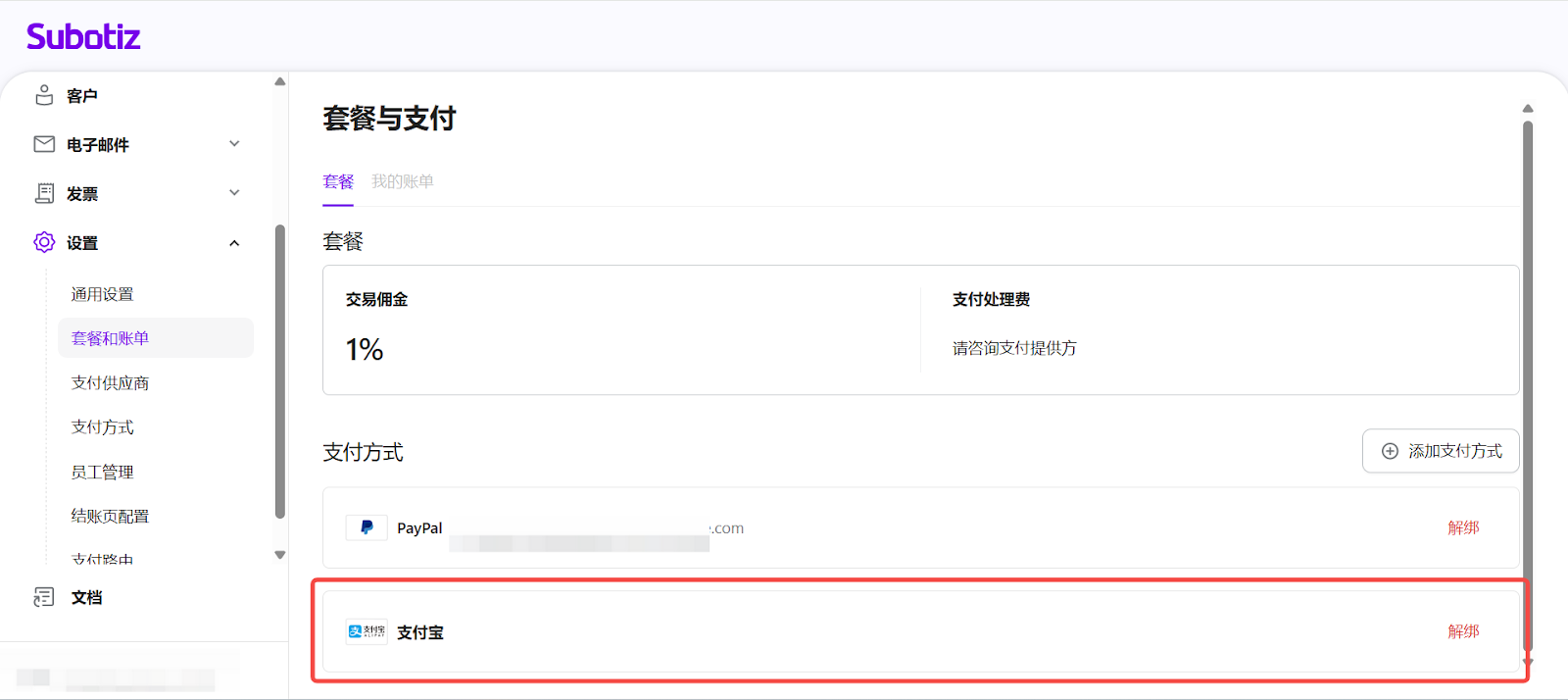Image resolution: width=1568 pixels, height=700 pixels.
Task: Unbind PayPal with its 解绑 link
Action: click(x=1463, y=527)
